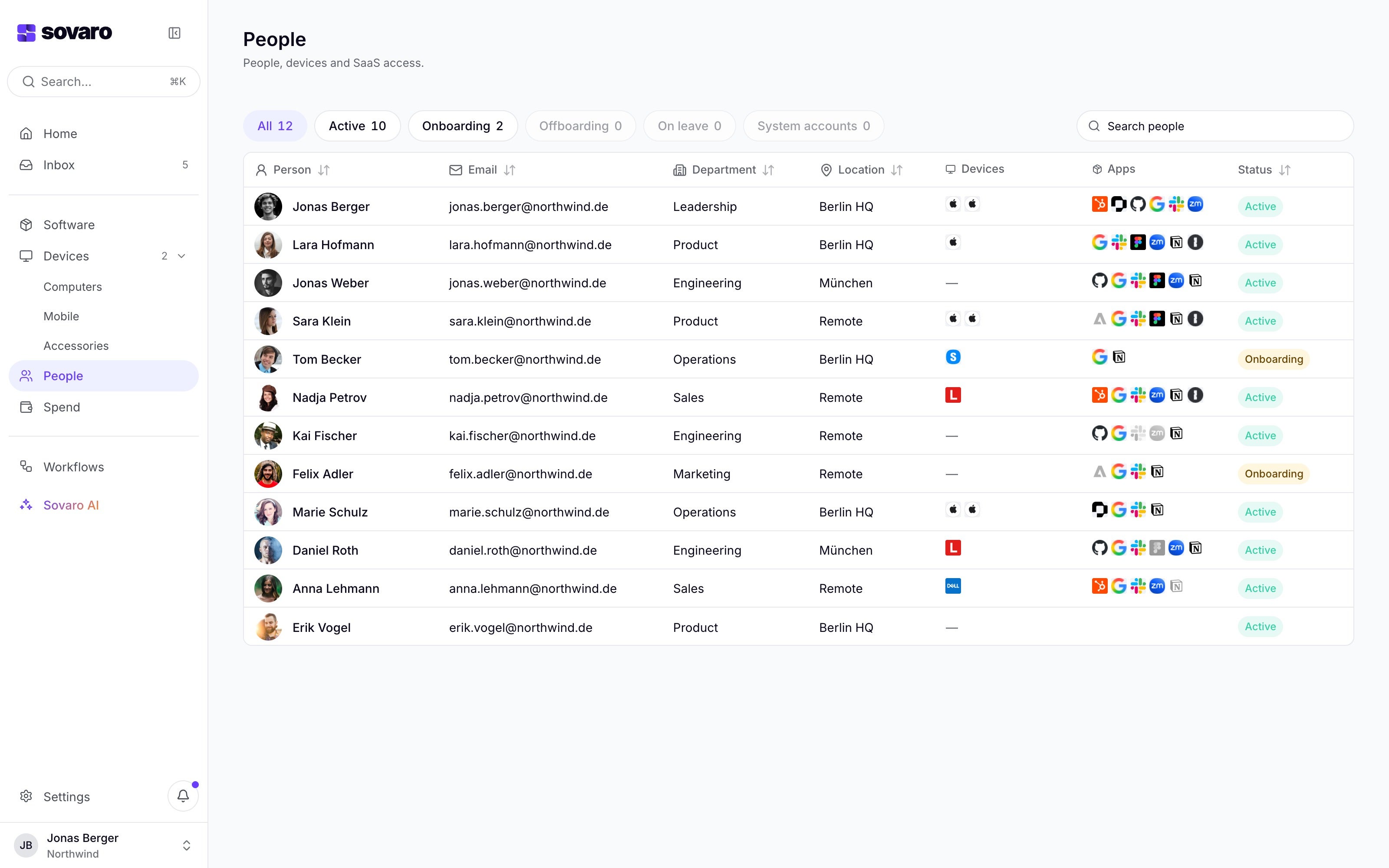Click Jonas Weber's GitHub app icon
The height and width of the screenshot is (868, 1389).
pyautogui.click(x=1099, y=280)
